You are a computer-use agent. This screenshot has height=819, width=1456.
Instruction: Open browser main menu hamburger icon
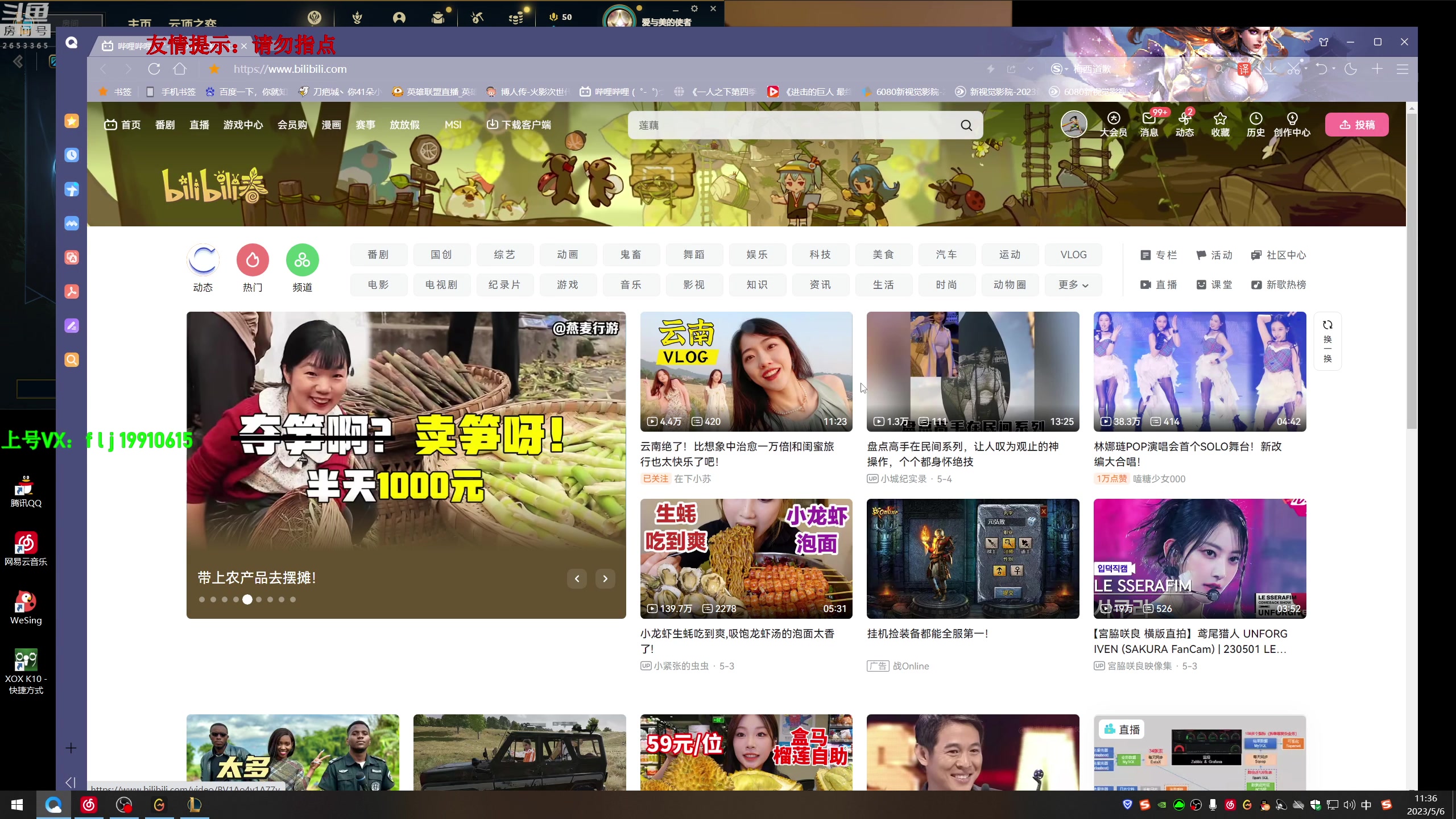pyautogui.click(x=1403, y=69)
